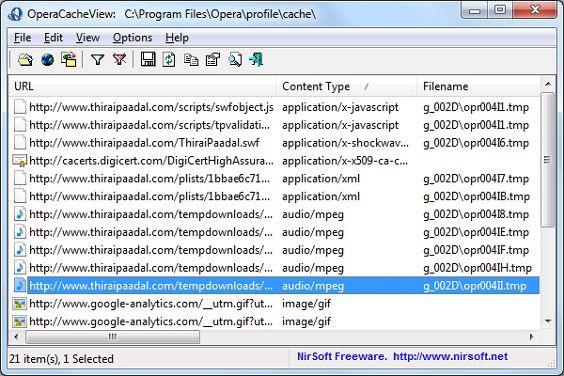
Task: Sort by the Filename column header
Action: 478,86
